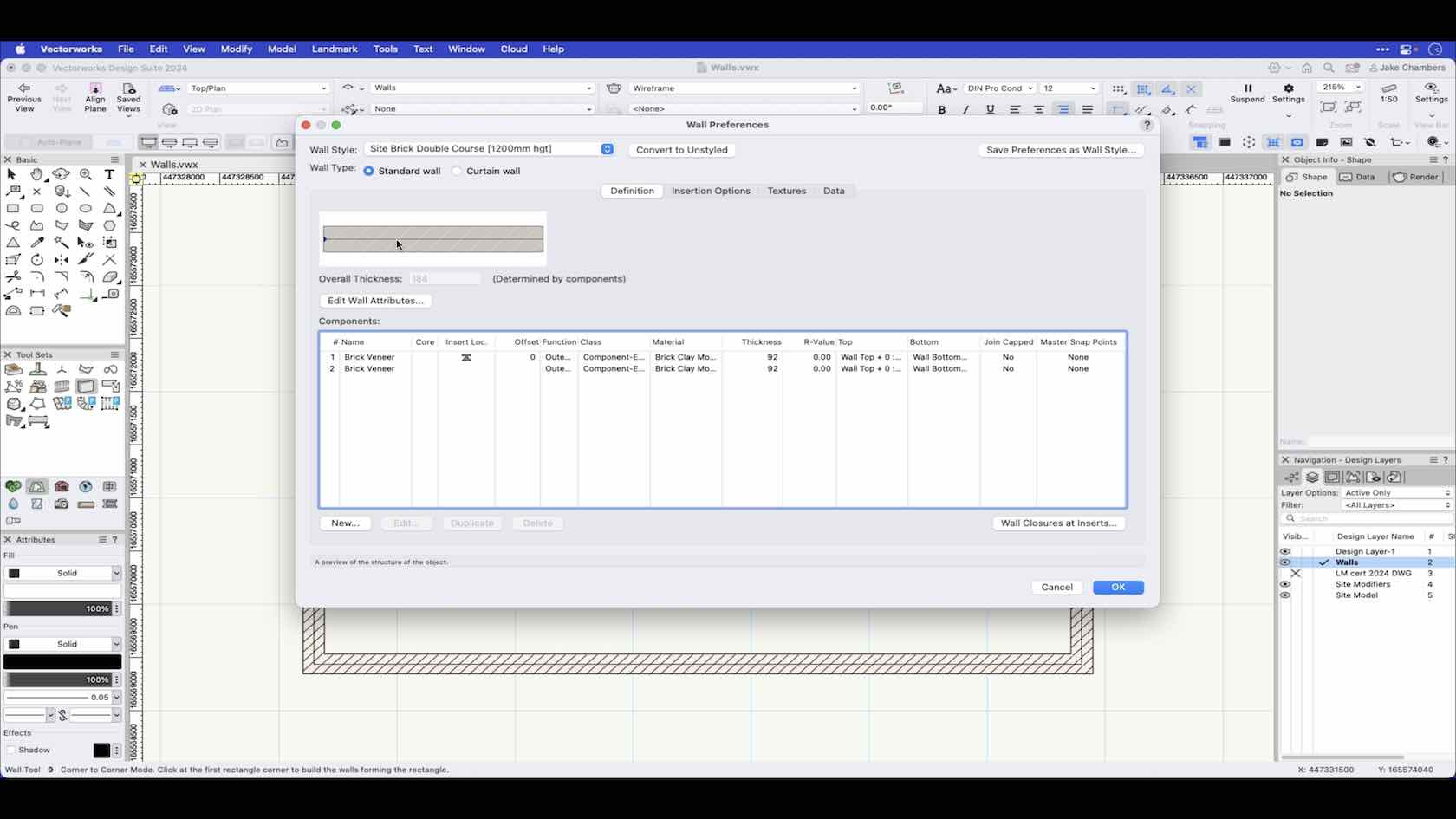
Task: Select the Selection tool in Basic palette
Action: (x=12, y=174)
